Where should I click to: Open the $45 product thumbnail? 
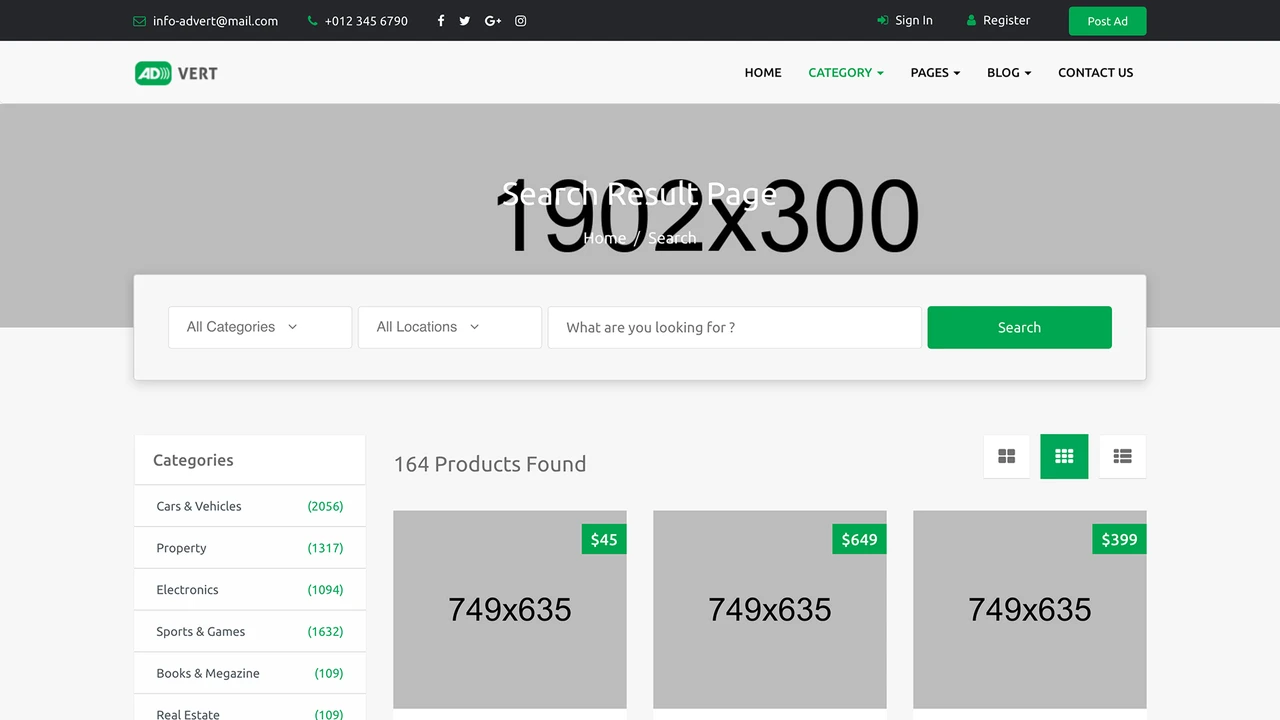pyautogui.click(x=510, y=610)
